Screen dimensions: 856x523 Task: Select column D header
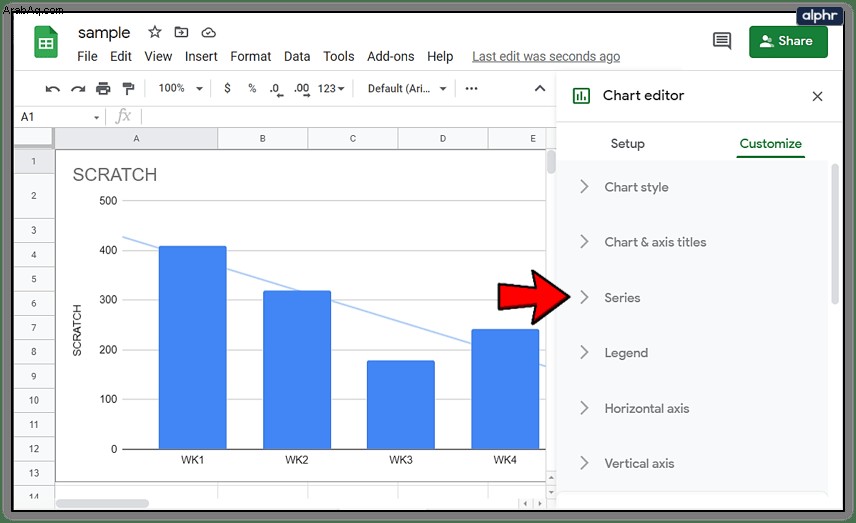point(443,139)
